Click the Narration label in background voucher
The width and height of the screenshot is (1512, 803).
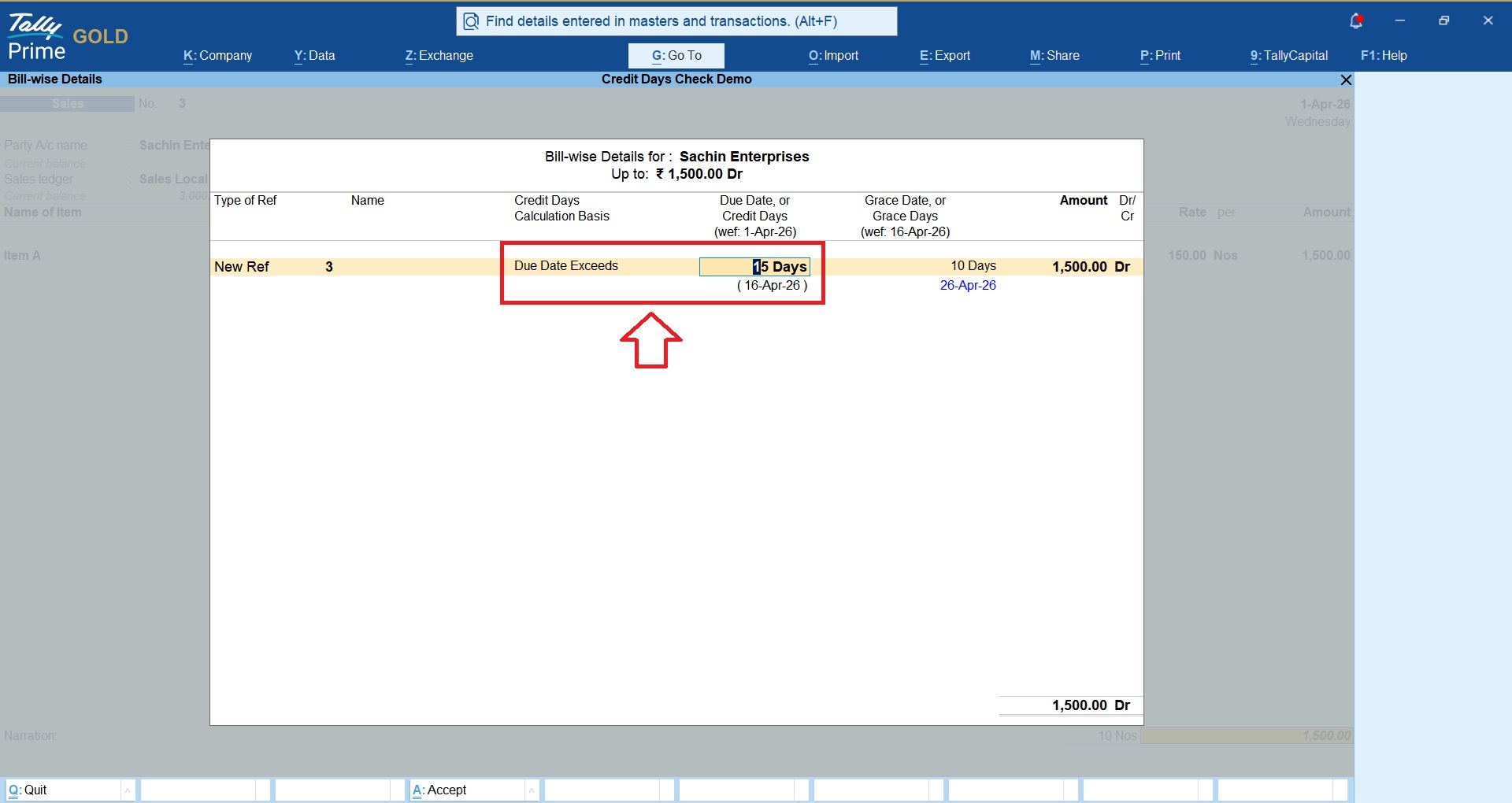point(30,735)
